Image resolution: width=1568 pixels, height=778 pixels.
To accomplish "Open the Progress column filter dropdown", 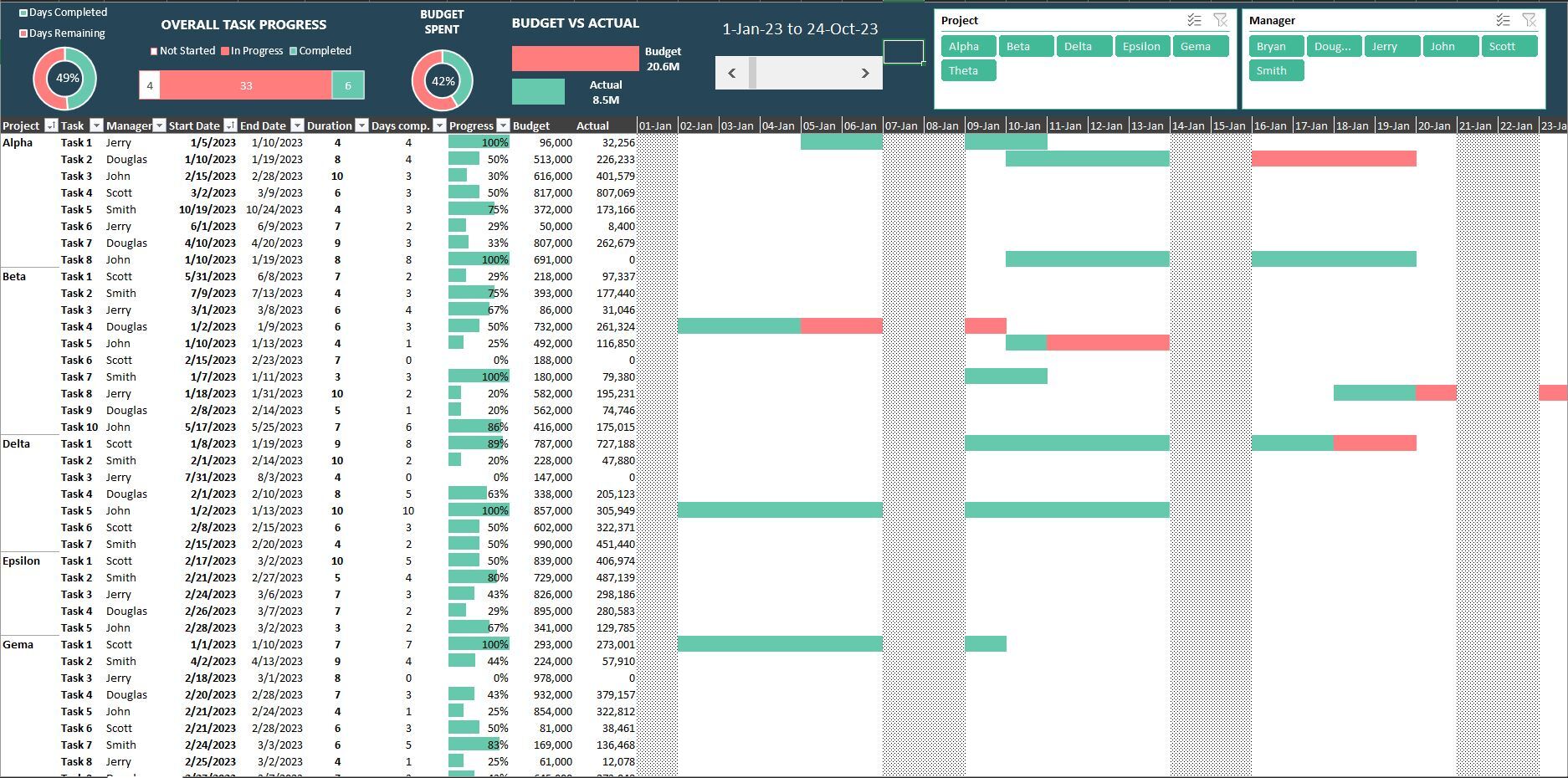I will (x=503, y=125).
